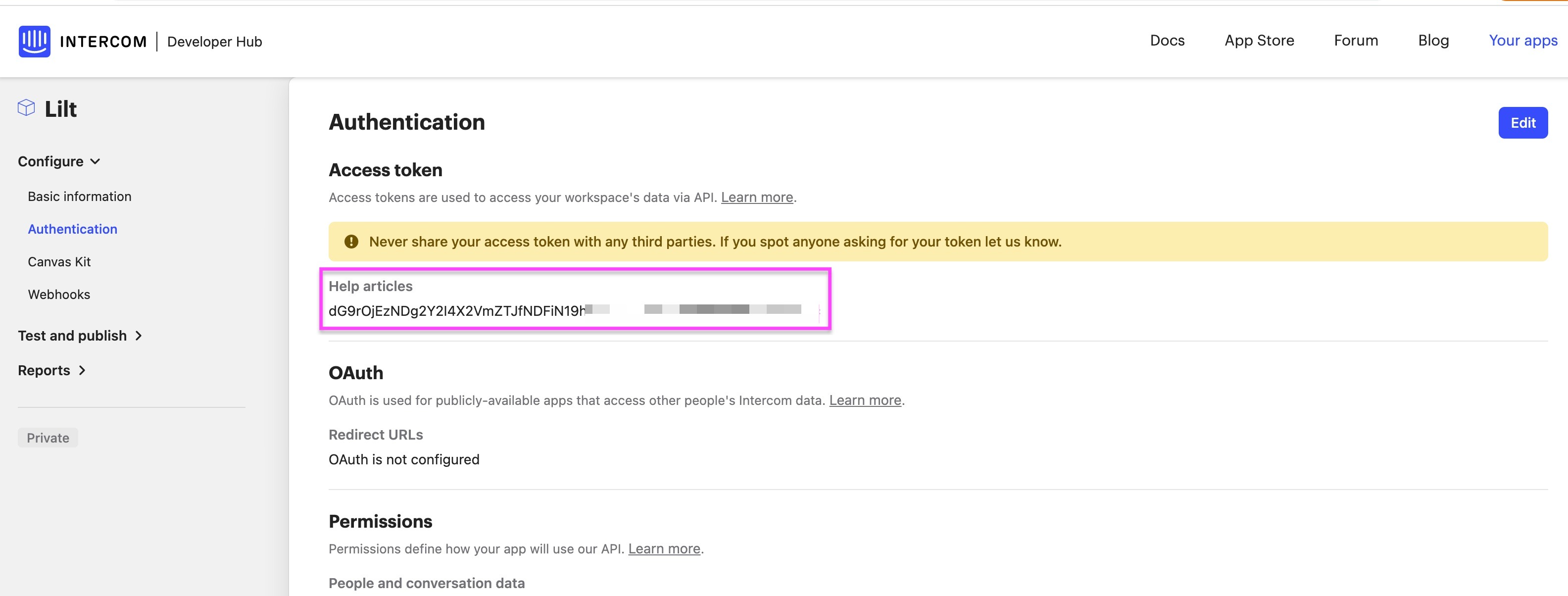The width and height of the screenshot is (1568, 596).
Task: Open Docs in top navigation
Action: click(x=1167, y=41)
